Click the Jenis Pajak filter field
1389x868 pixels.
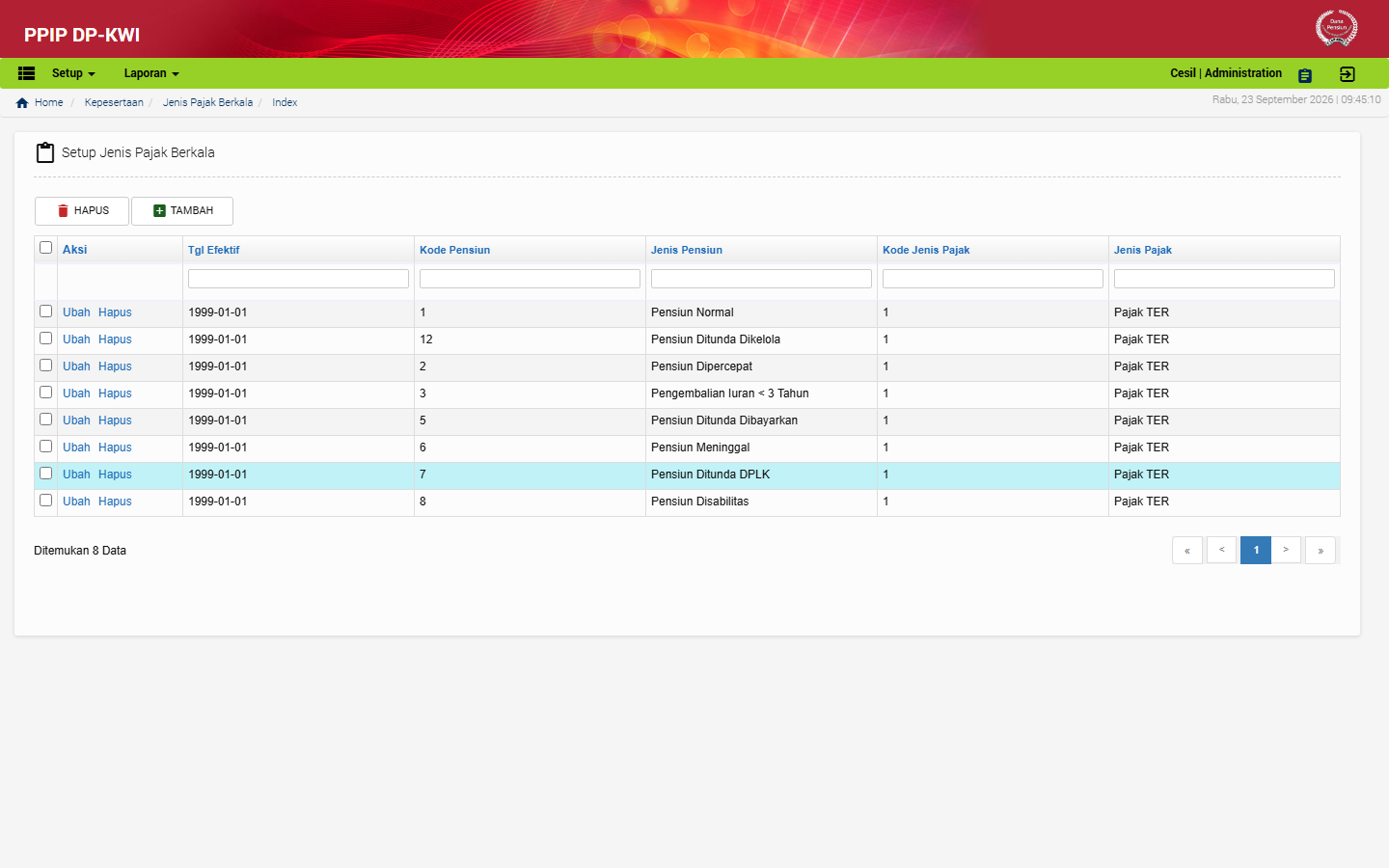[1224, 279]
